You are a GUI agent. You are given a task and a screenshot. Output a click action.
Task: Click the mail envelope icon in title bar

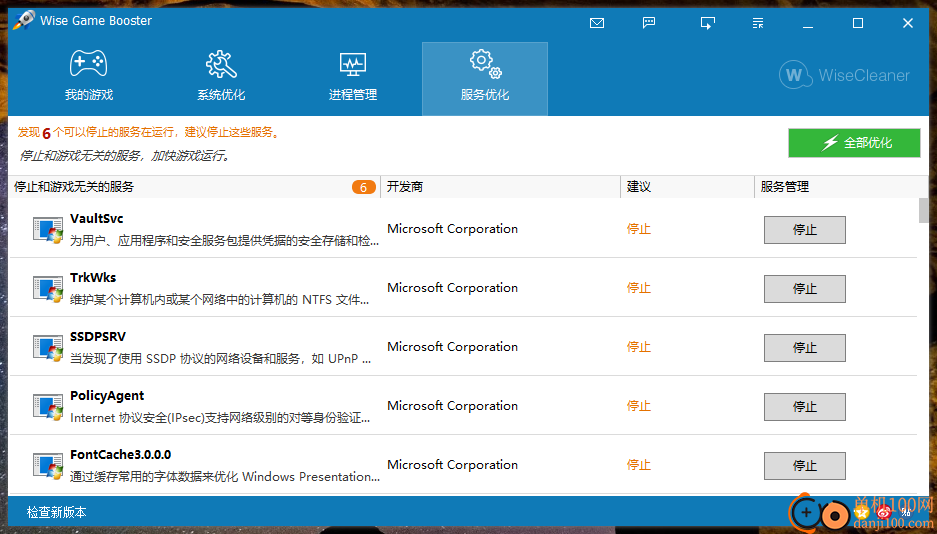(x=596, y=23)
